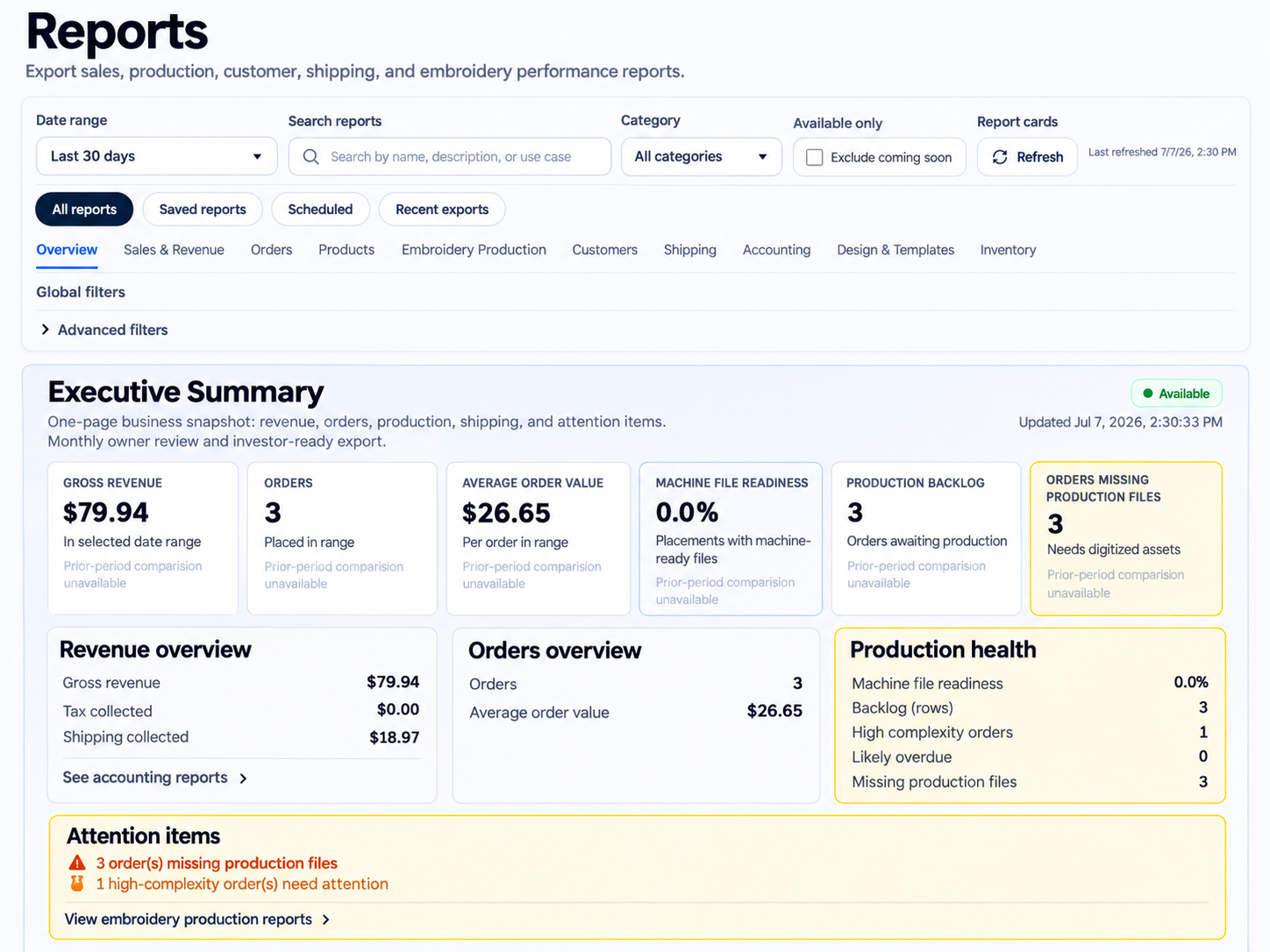Select the Accounting tab

776,250
